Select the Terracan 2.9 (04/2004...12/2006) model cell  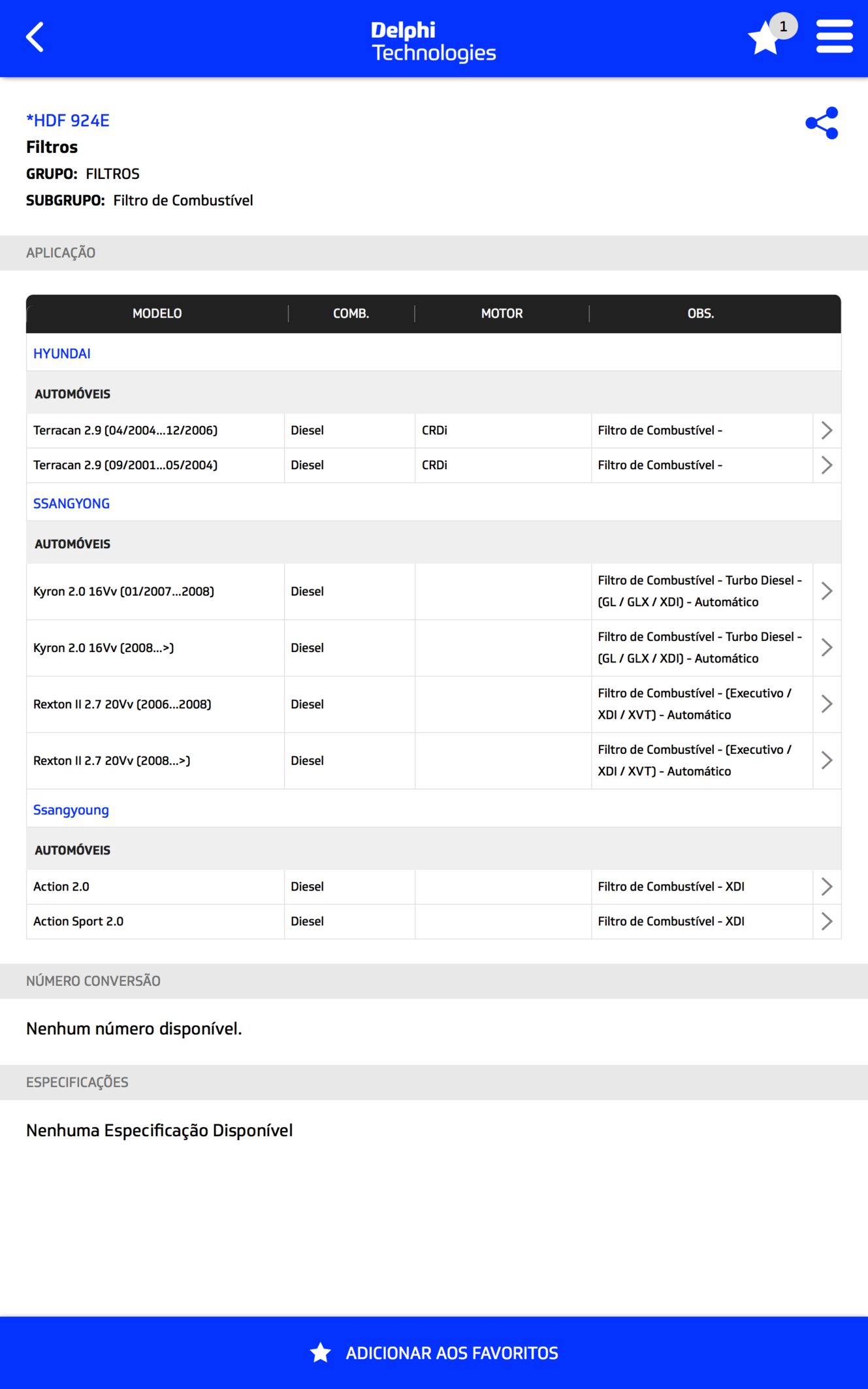[x=155, y=431]
